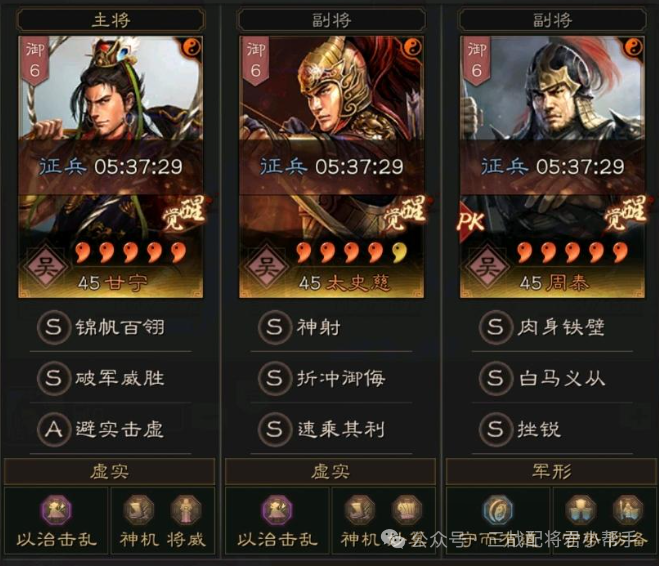Click the PK badge on 周泰's card
The height and width of the screenshot is (566, 659).
click(471, 221)
